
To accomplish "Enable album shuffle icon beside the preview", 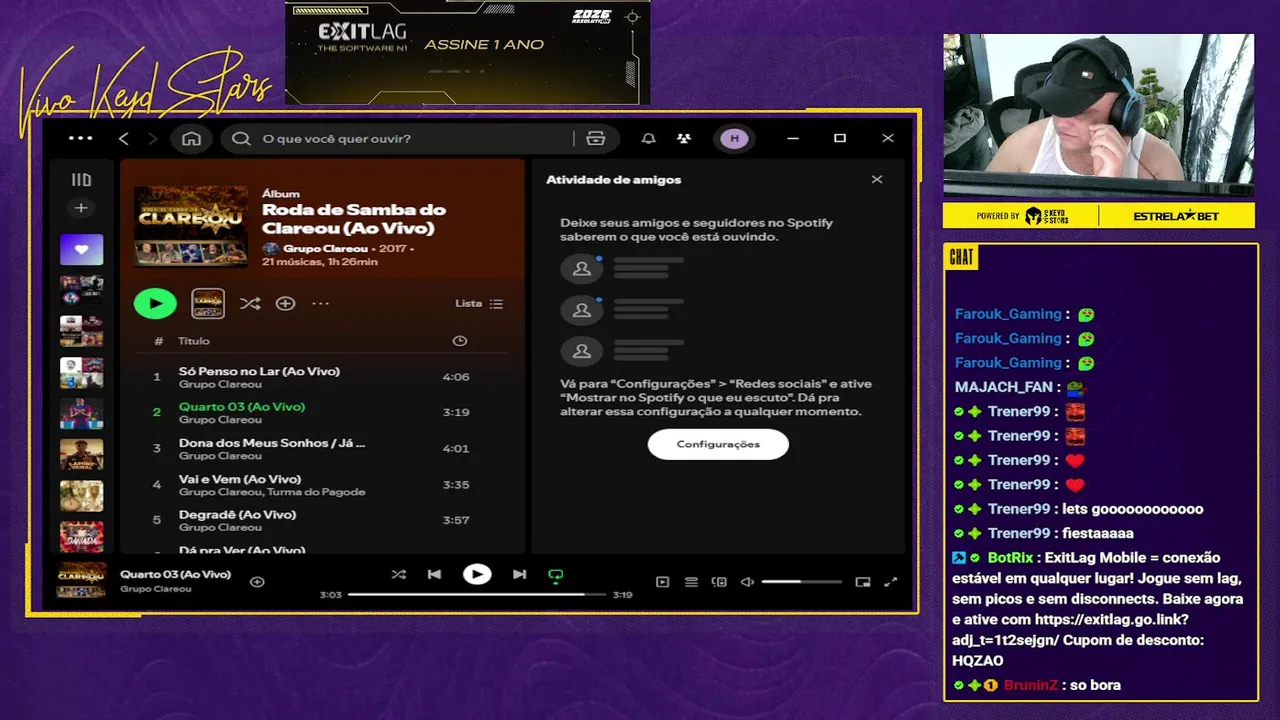I will tap(250, 303).
